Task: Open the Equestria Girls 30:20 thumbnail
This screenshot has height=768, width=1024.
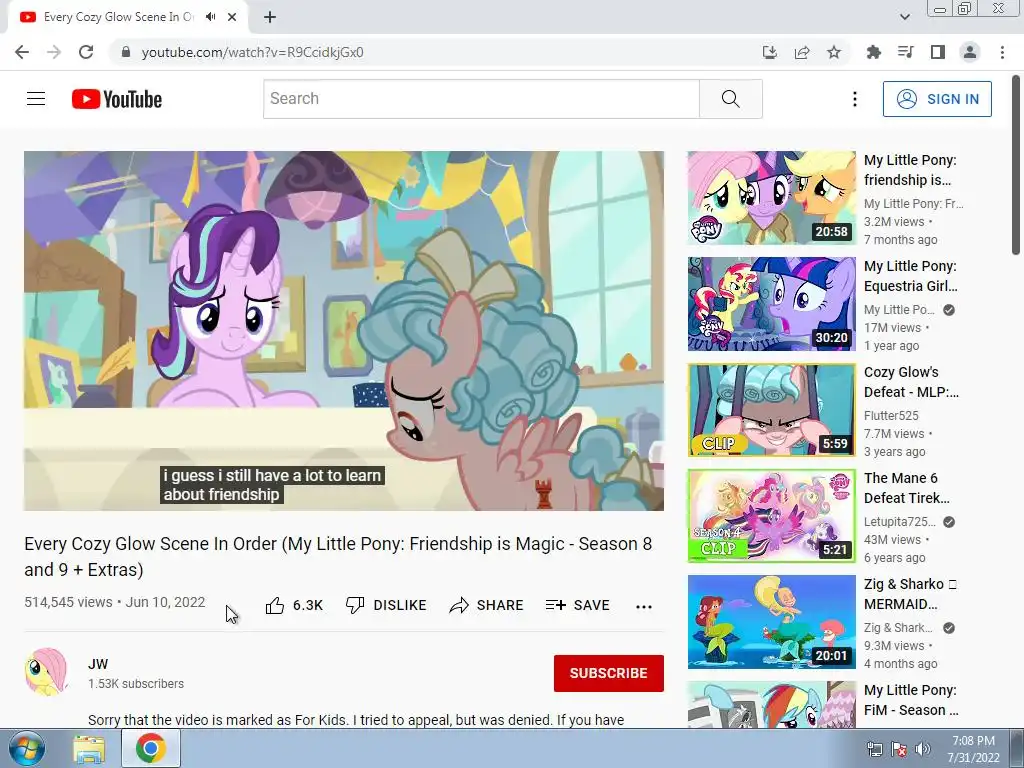Action: (x=771, y=304)
